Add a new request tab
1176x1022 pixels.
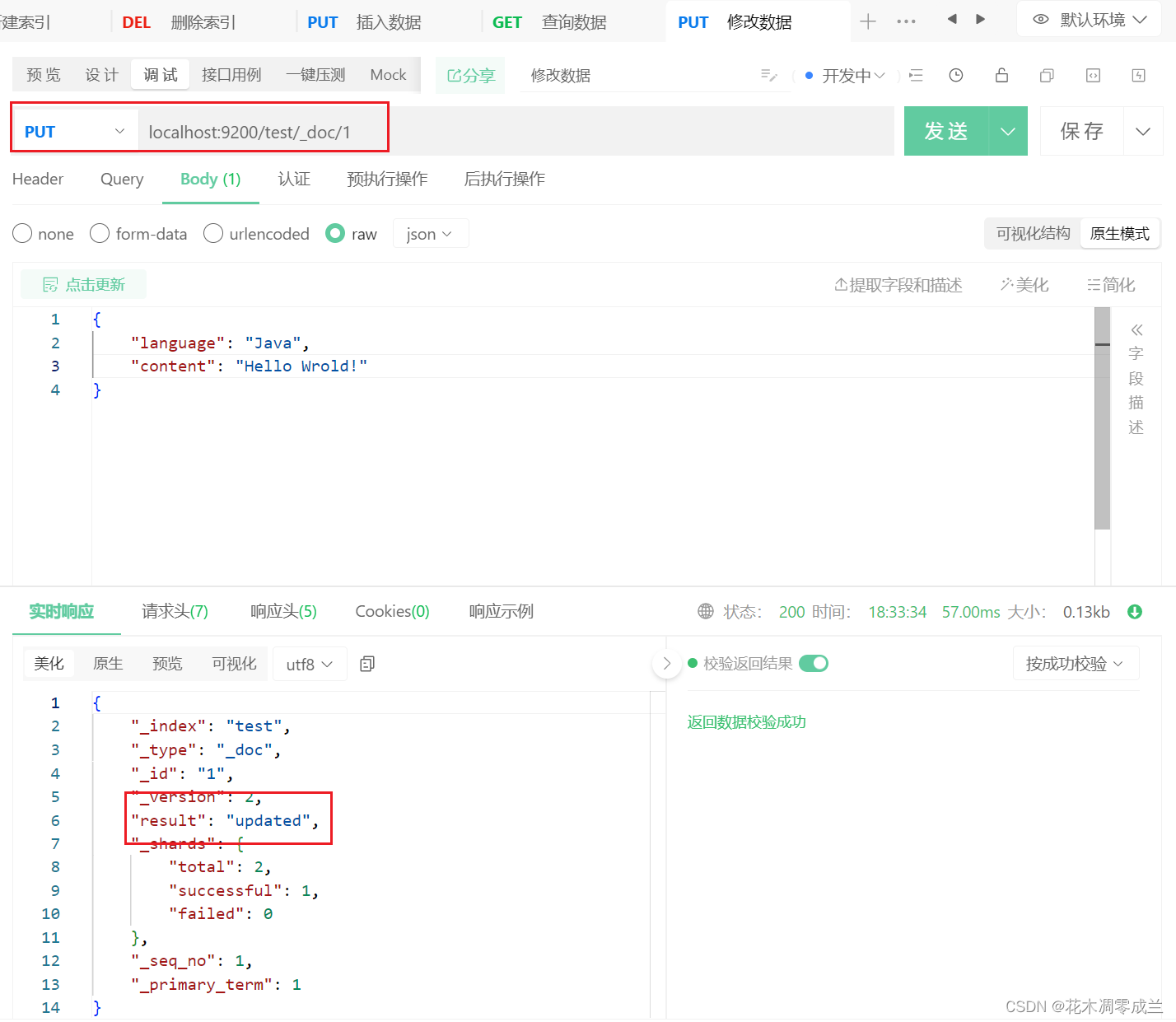868,21
